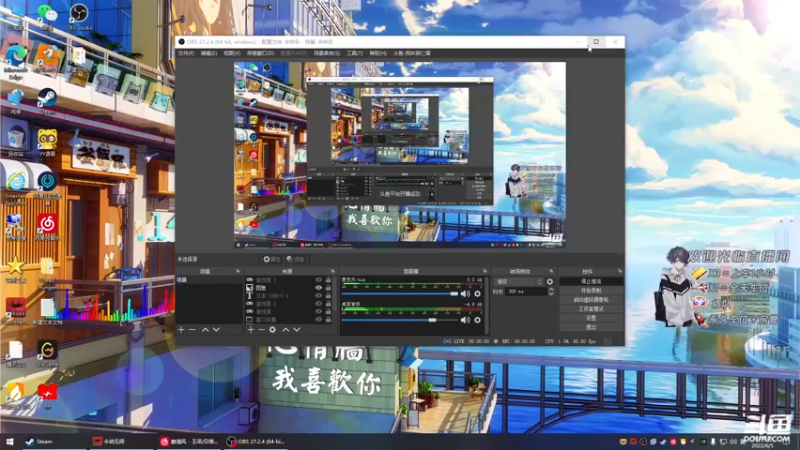Click the 启动虚拟摄像机 virtual camera button
Image resolution: width=800 pixels, height=450 pixels.
[x=591, y=300]
